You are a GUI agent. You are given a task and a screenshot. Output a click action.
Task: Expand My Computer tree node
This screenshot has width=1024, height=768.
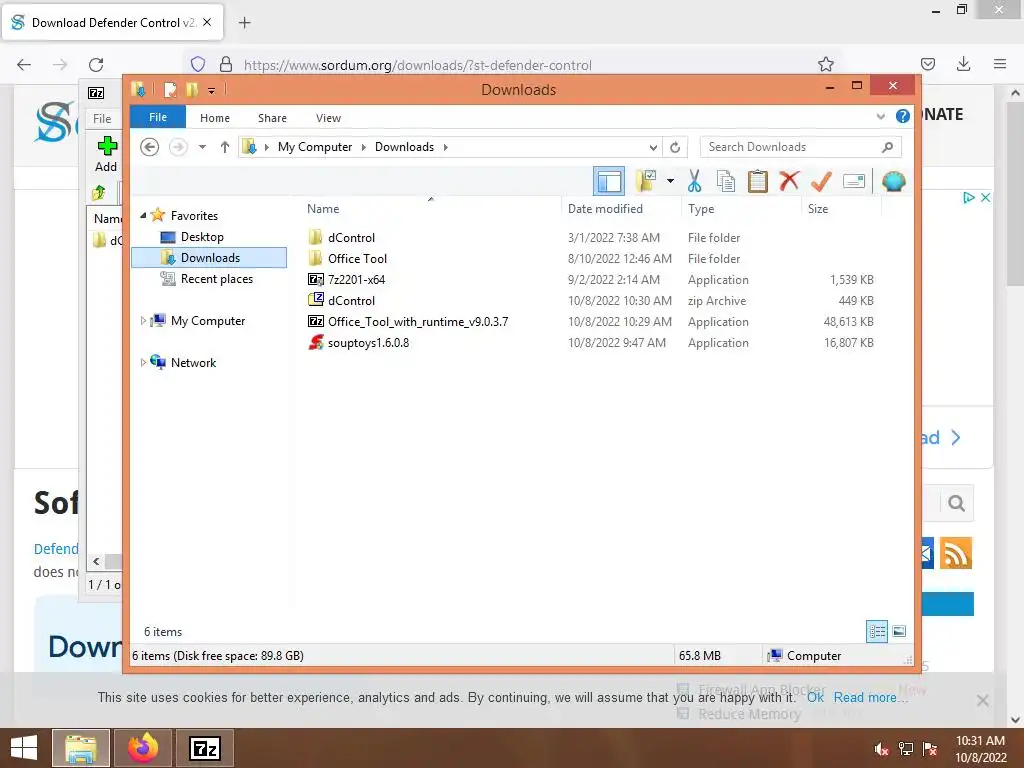143,321
